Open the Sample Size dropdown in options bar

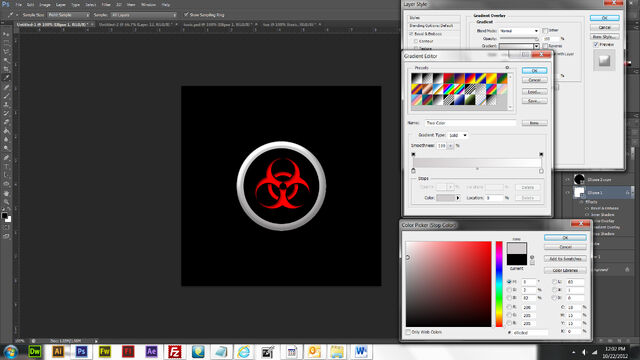pos(68,15)
